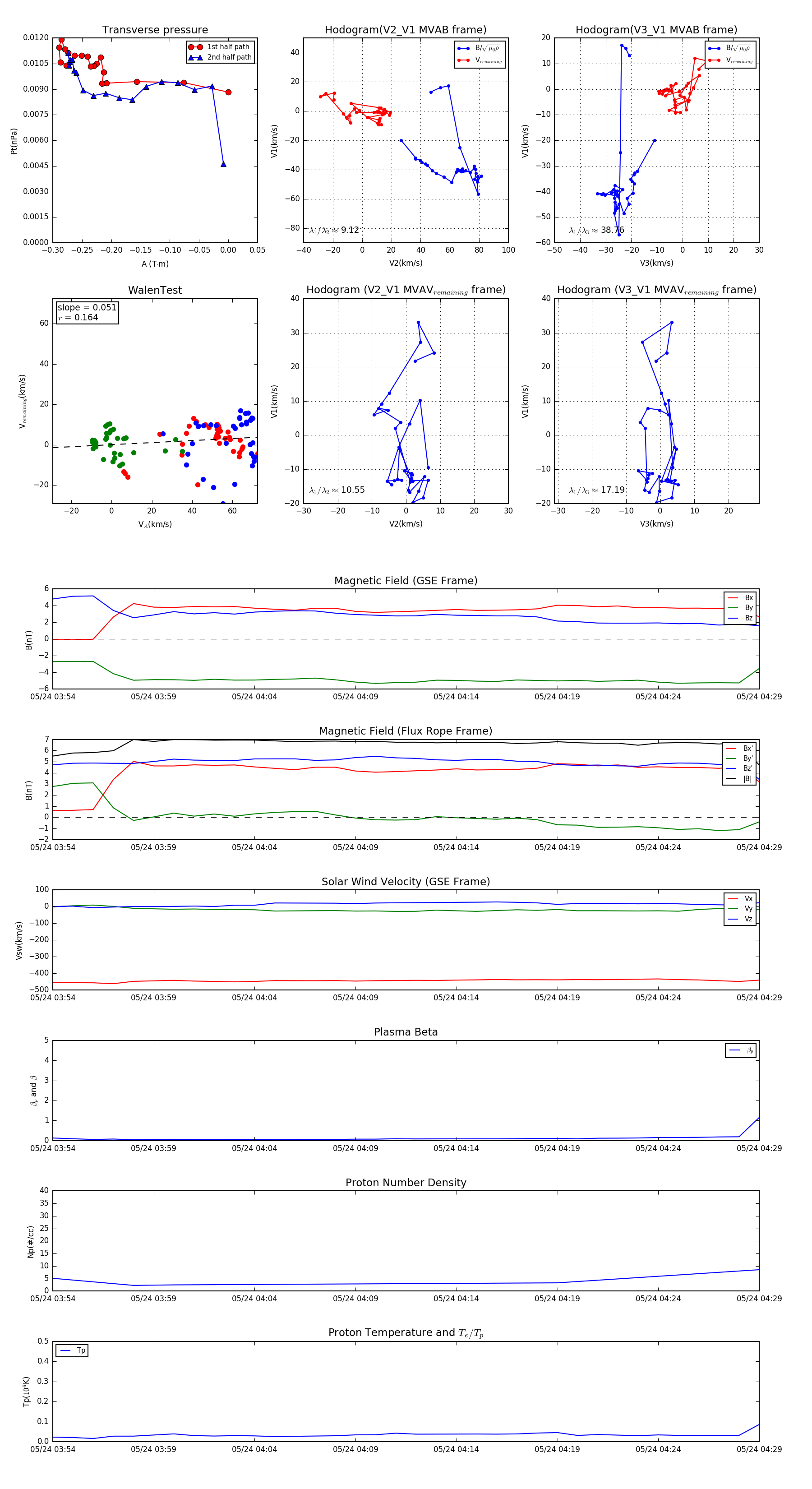Click the 'Hodogram(V3_V1 MVAB frame)' title
This screenshot has height=1489, width=812.
[x=656, y=30]
